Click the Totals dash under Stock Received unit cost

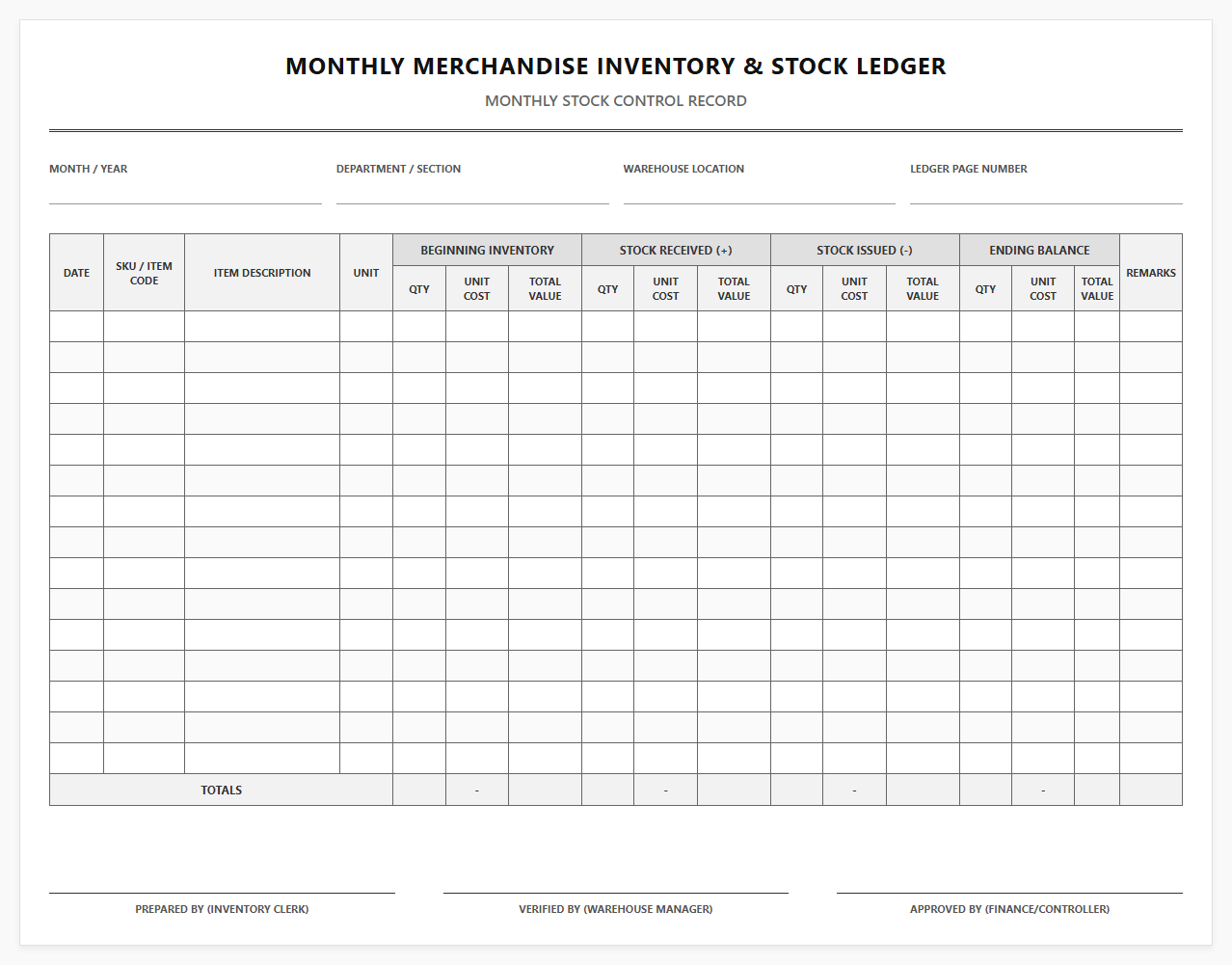tap(666, 791)
